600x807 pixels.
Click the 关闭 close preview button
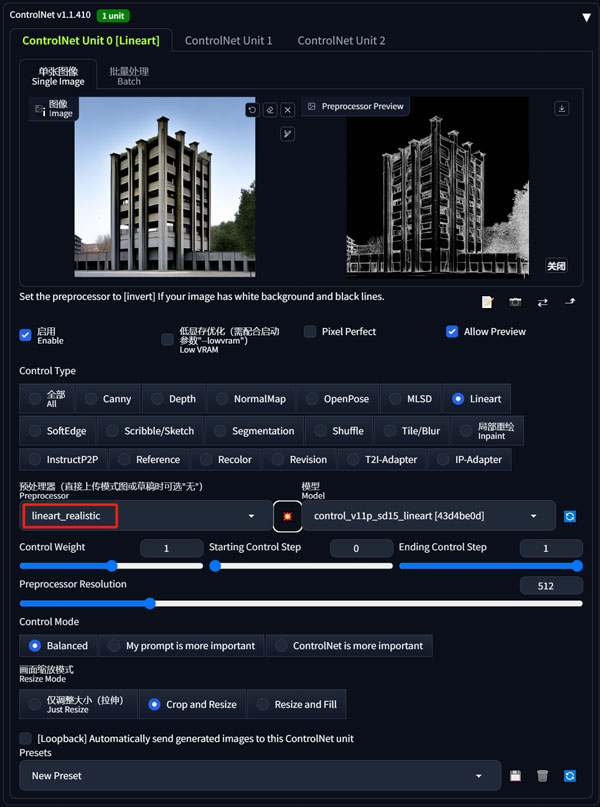556,266
